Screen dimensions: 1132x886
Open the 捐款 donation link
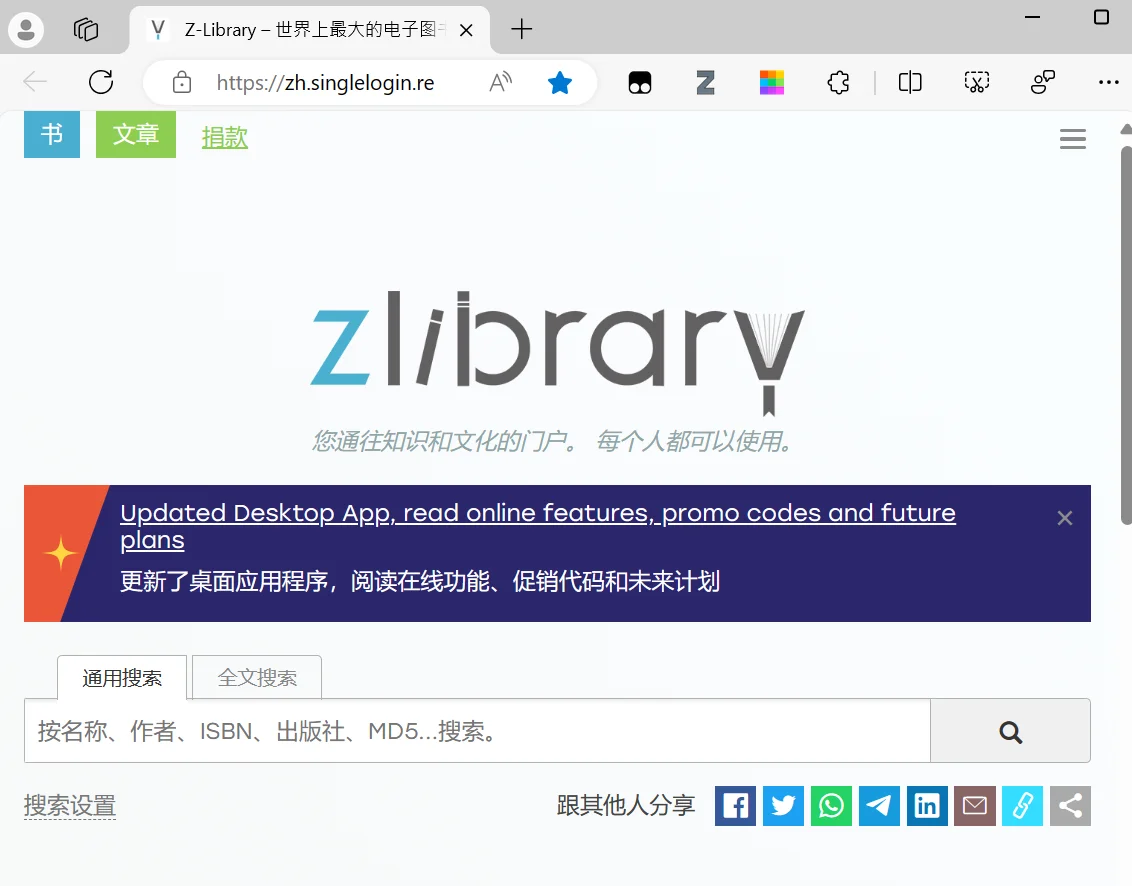tap(225, 137)
